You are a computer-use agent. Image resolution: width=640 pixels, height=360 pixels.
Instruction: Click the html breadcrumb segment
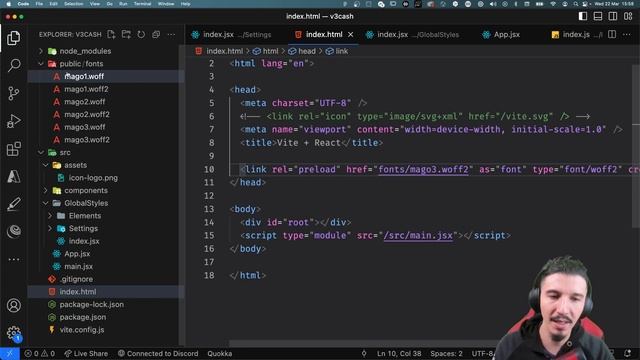coord(266,51)
